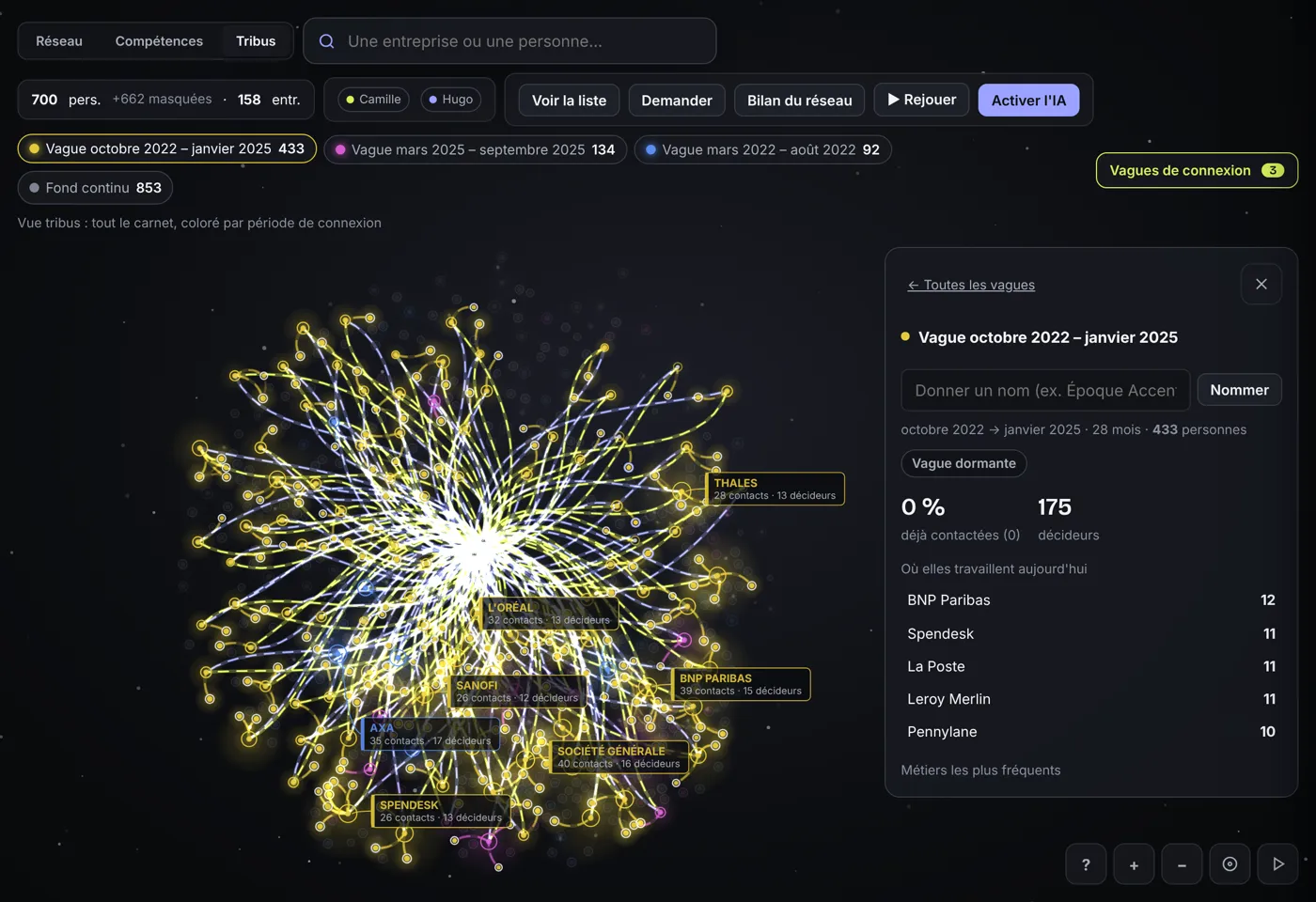Viewport: 1316px width, 902px height.
Task: Recenter the graph with the target icon
Action: 1230,864
